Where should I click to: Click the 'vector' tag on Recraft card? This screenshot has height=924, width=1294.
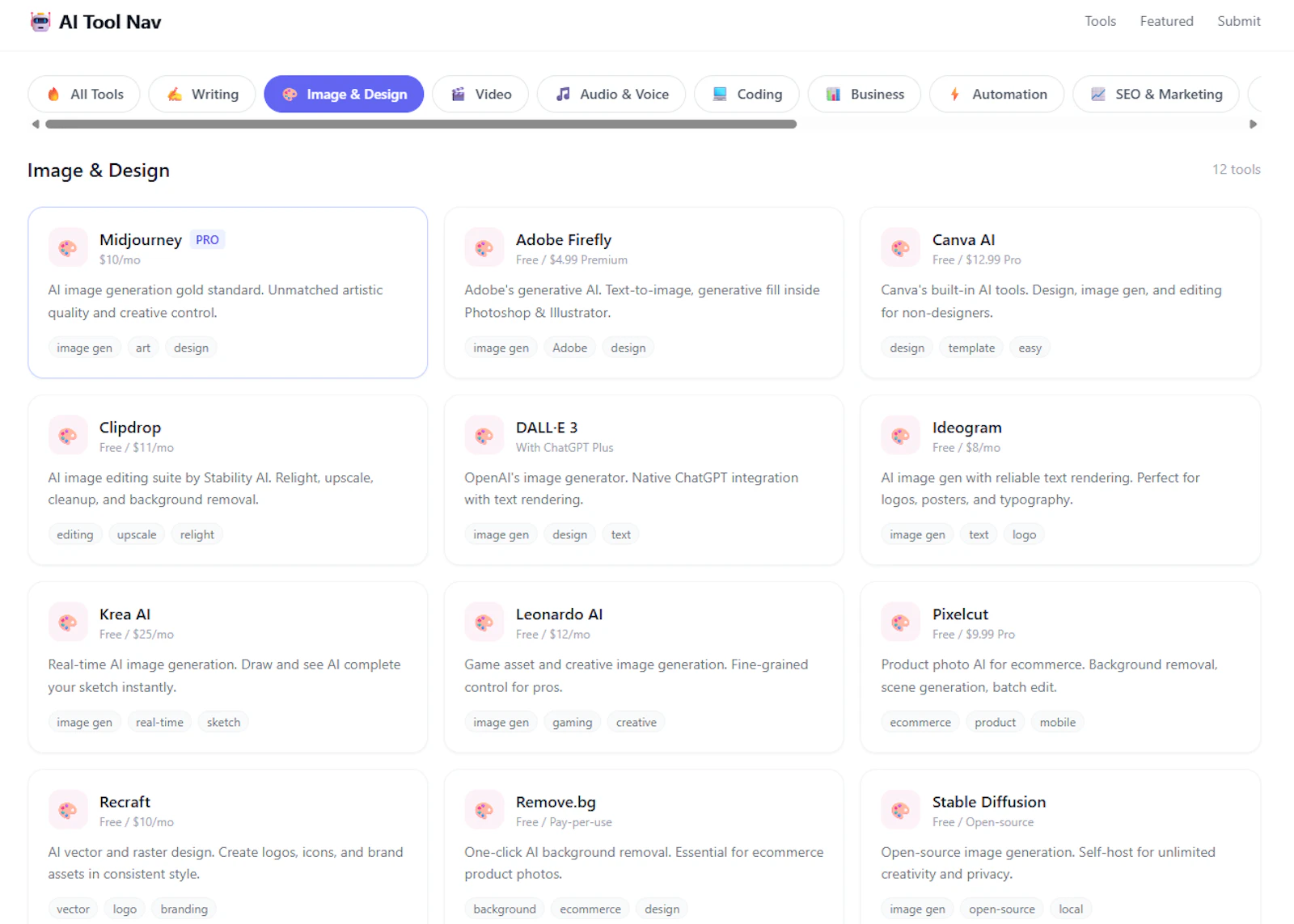point(74,909)
